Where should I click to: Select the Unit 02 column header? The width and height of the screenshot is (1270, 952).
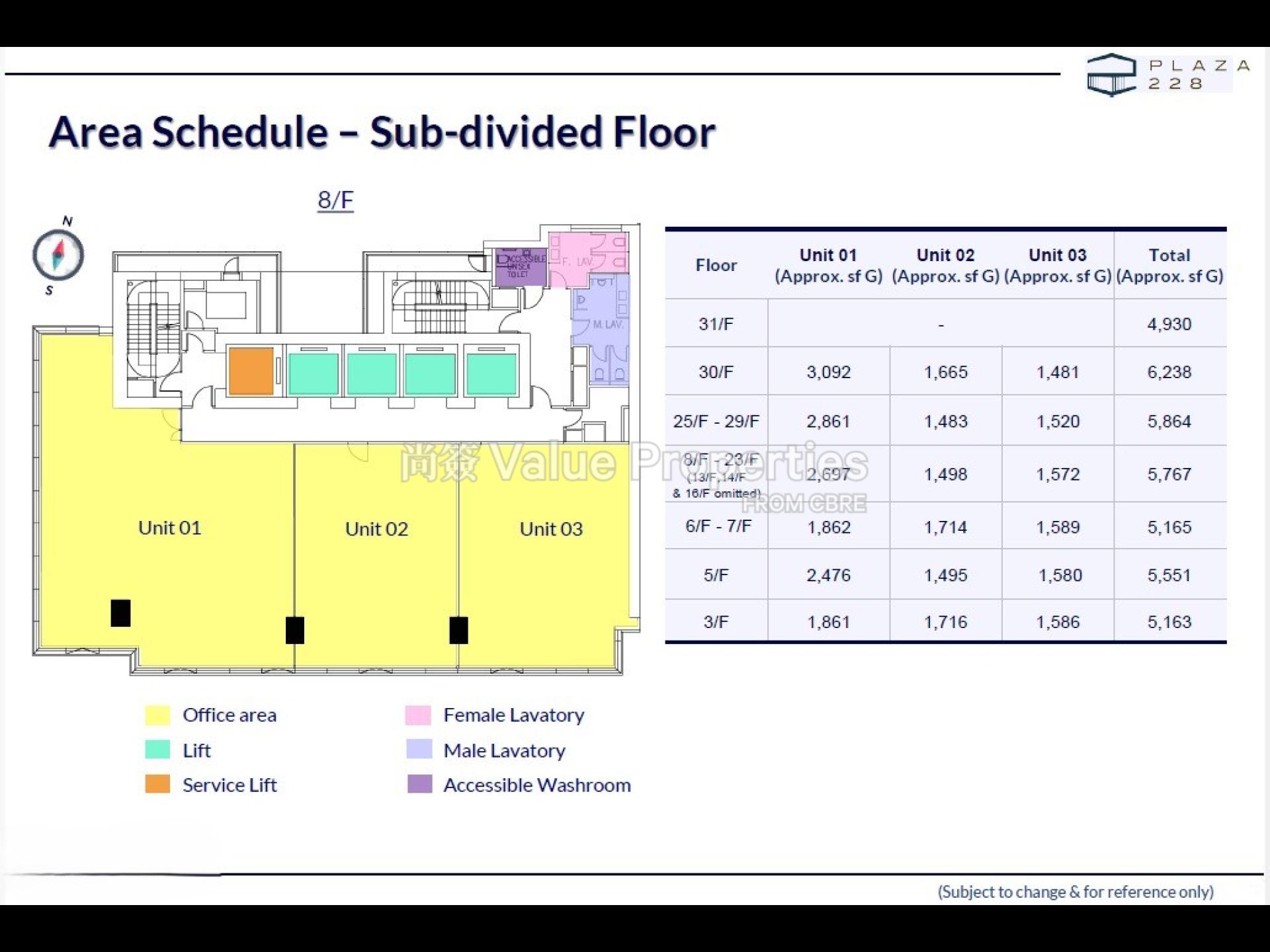(945, 255)
